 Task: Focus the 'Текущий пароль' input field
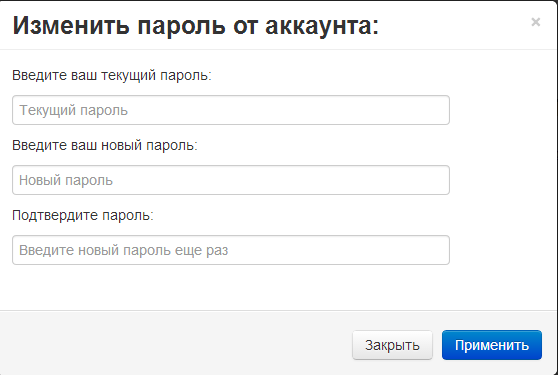[231, 110]
